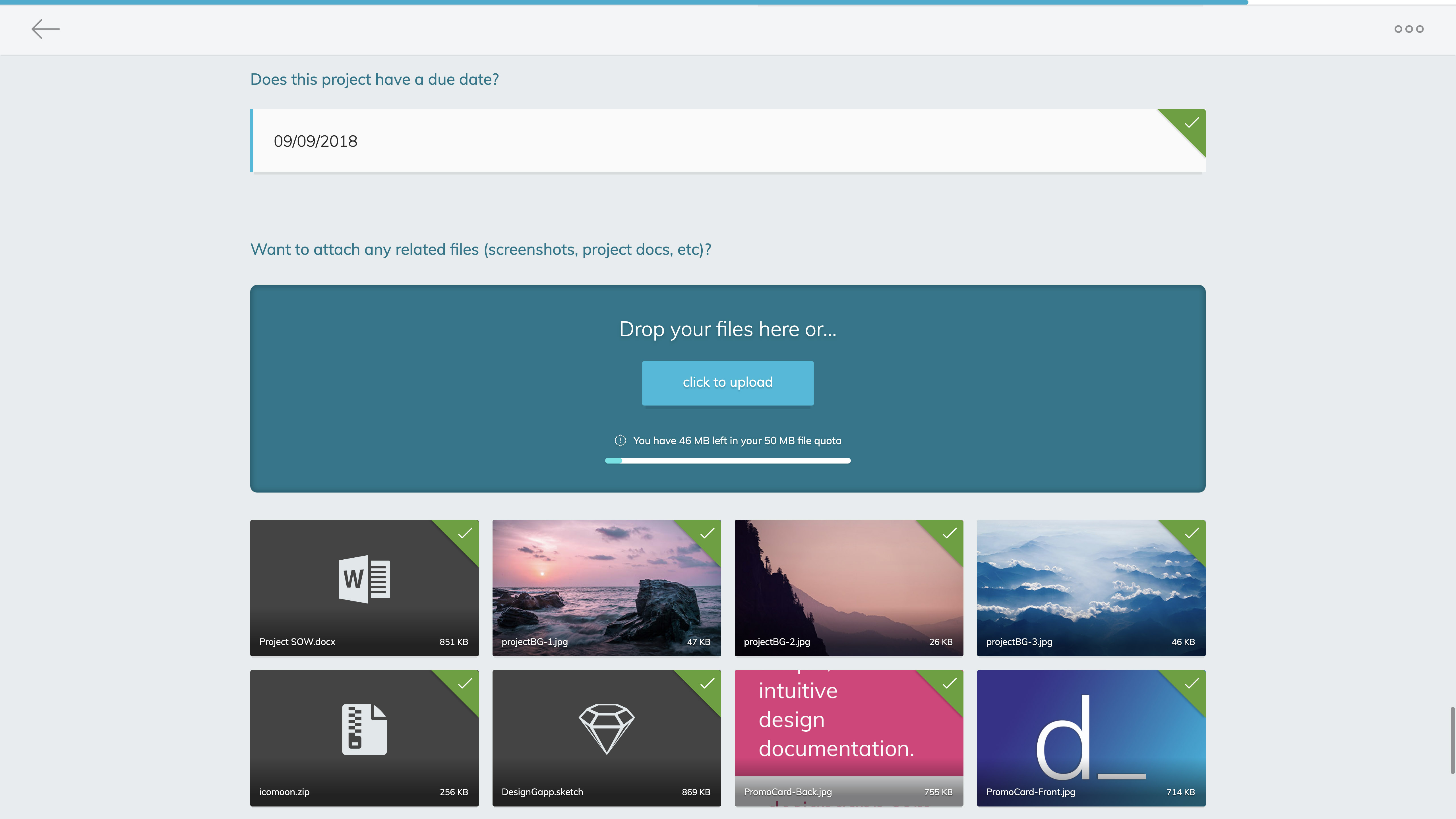Click the '869 KB' file size label
The image size is (1456, 819).
[x=696, y=793]
